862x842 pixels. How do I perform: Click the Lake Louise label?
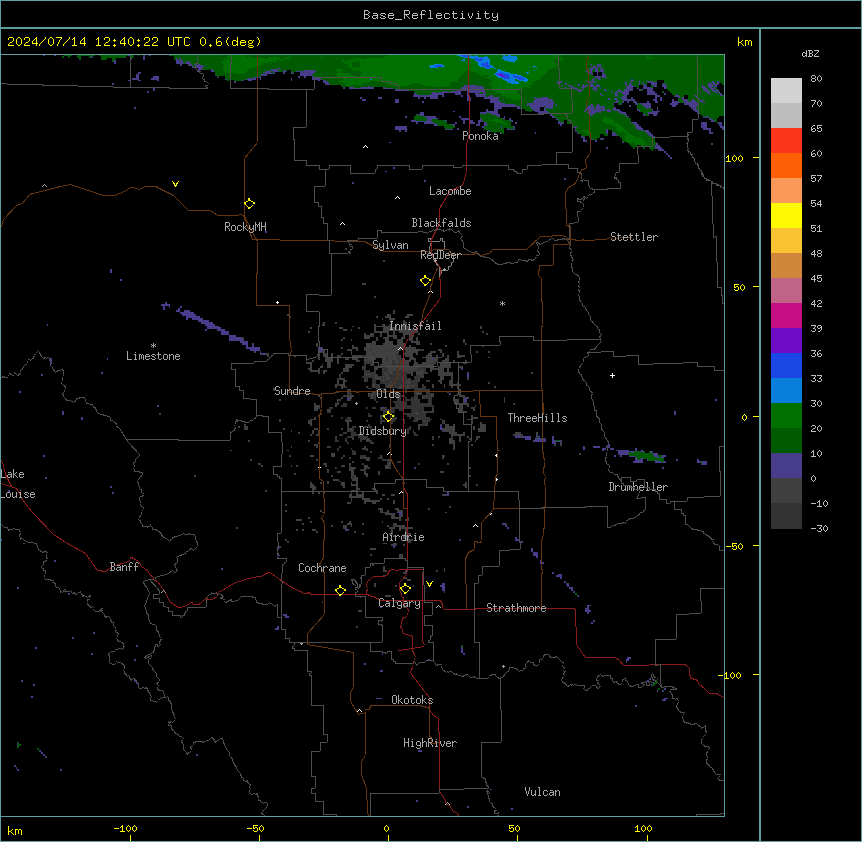(x=18, y=484)
